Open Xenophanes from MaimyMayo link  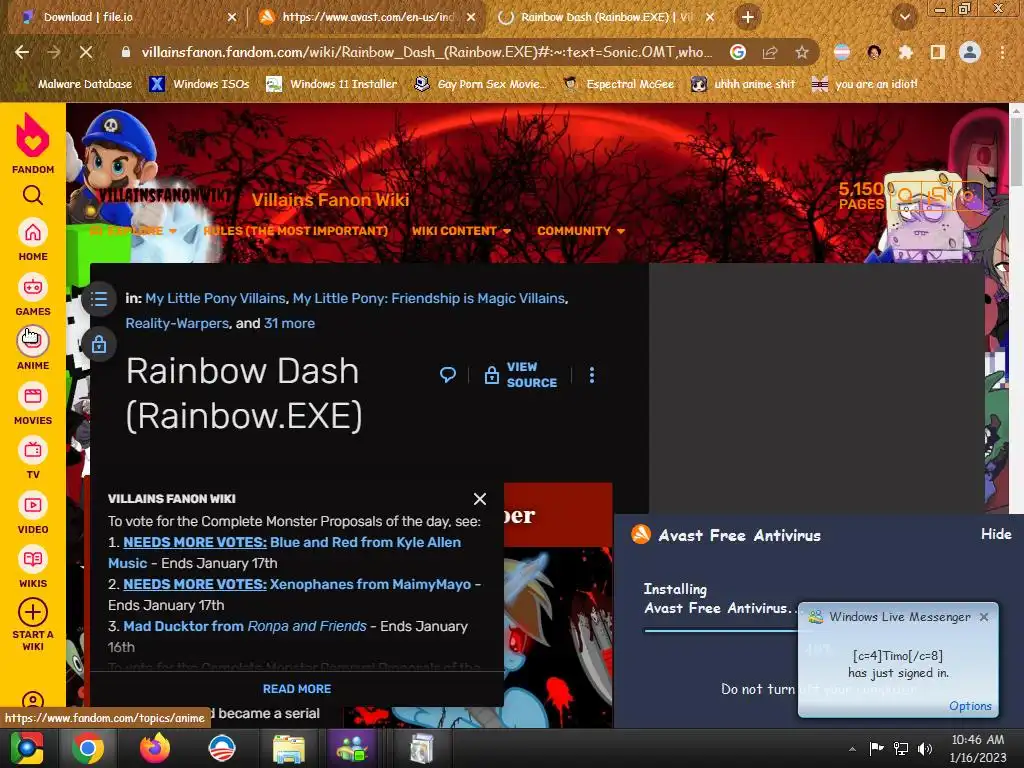point(370,584)
